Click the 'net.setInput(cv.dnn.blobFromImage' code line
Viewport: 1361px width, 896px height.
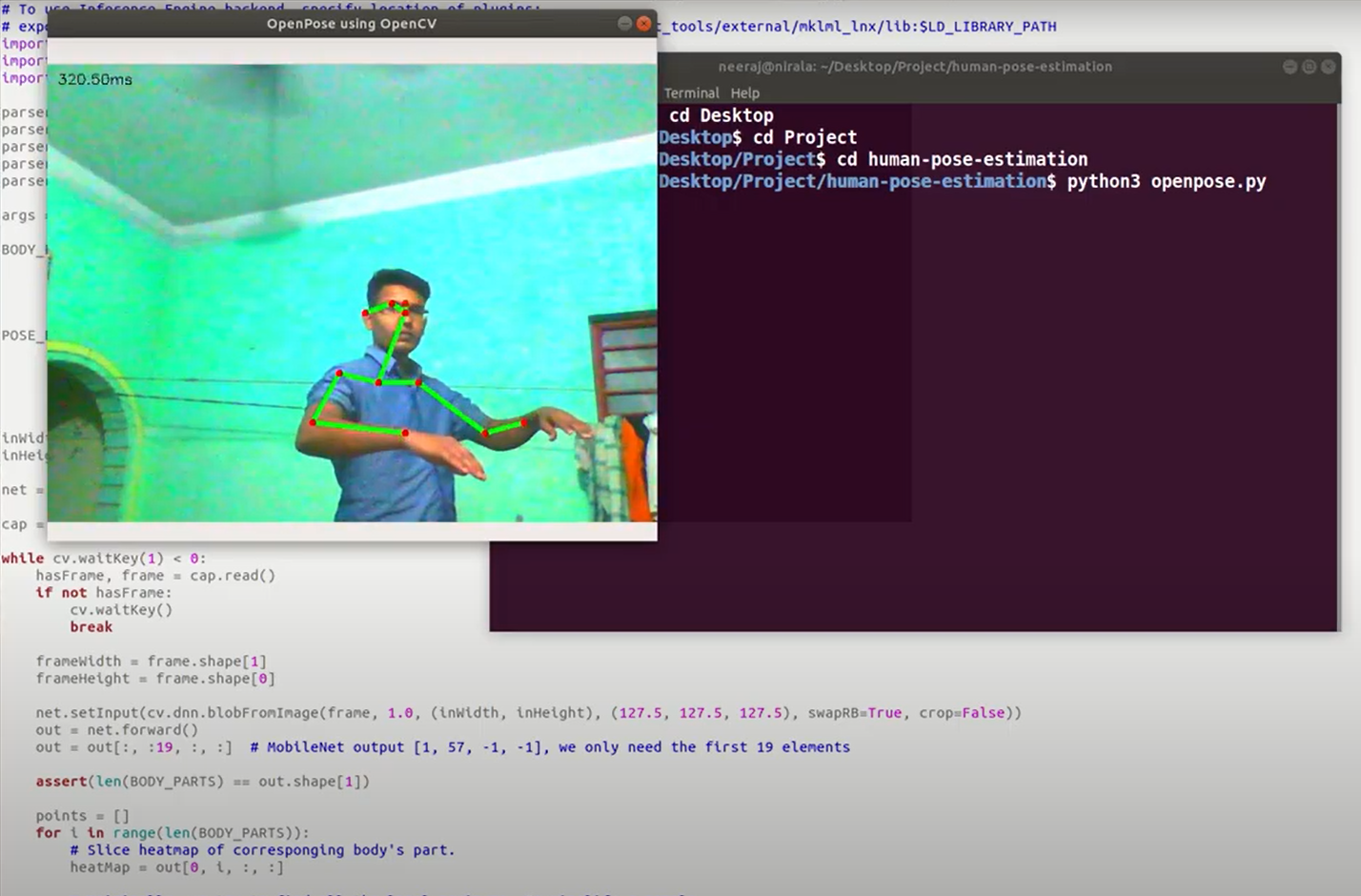[x=529, y=713]
